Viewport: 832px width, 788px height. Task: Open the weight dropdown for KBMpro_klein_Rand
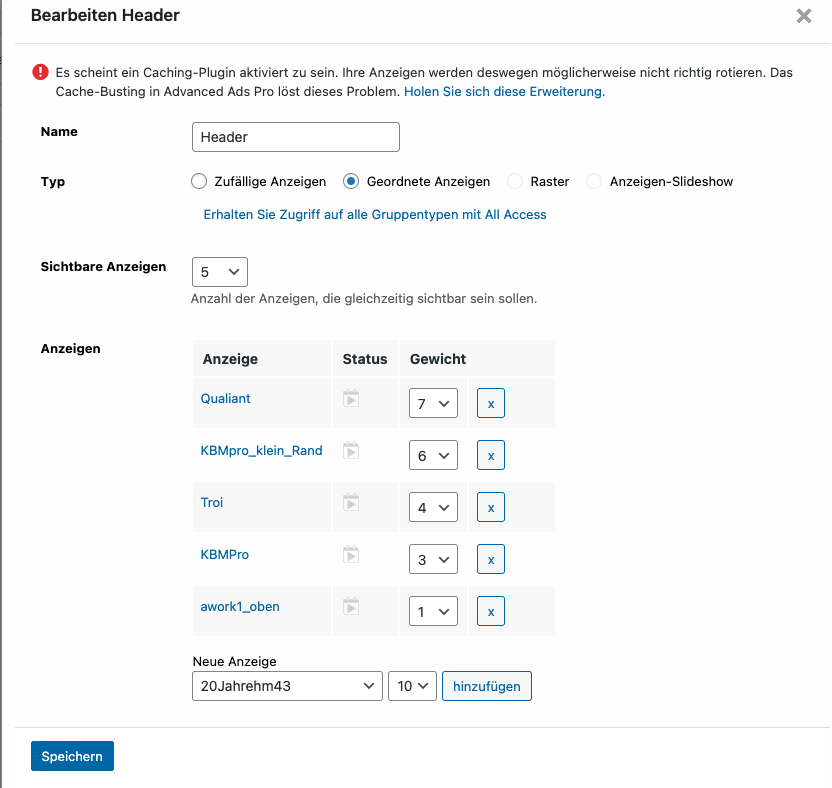click(x=434, y=455)
